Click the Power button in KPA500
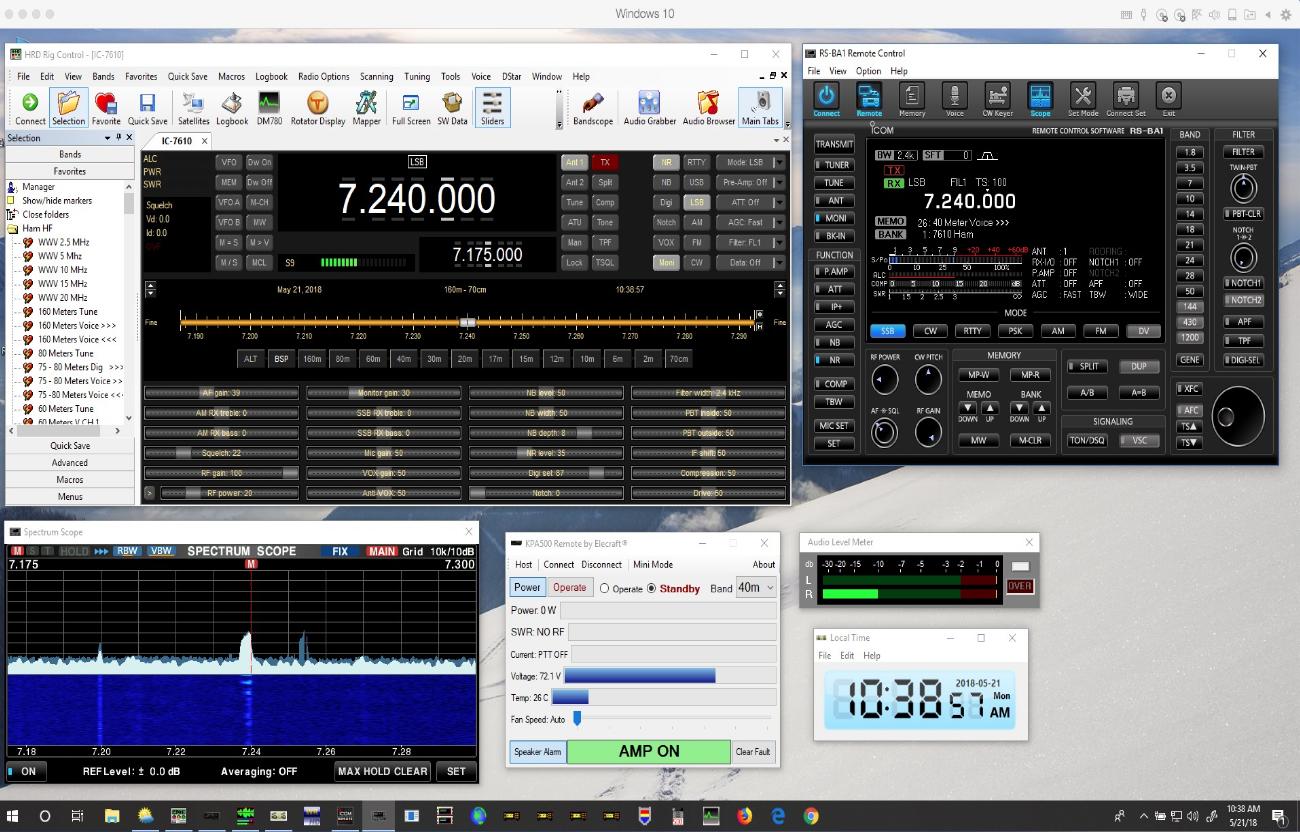This screenshot has width=1300, height=832. click(x=528, y=588)
